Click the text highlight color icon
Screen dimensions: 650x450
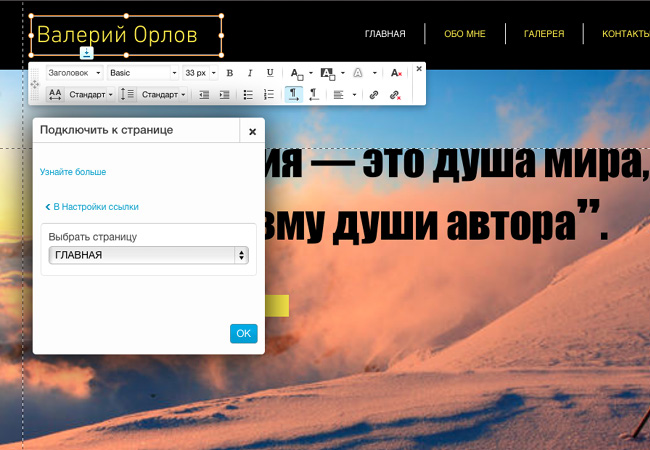pyautogui.click(x=328, y=74)
